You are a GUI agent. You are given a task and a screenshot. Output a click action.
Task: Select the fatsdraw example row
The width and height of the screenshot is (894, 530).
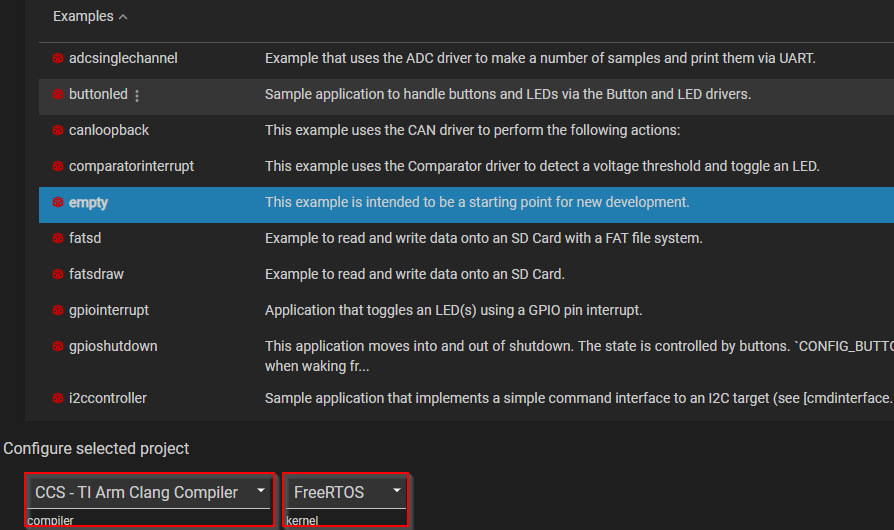click(x=96, y=274)
